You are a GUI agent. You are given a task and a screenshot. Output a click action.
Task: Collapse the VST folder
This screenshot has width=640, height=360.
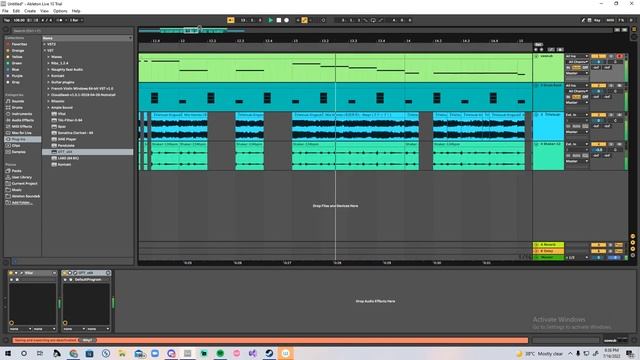(45, 51)
